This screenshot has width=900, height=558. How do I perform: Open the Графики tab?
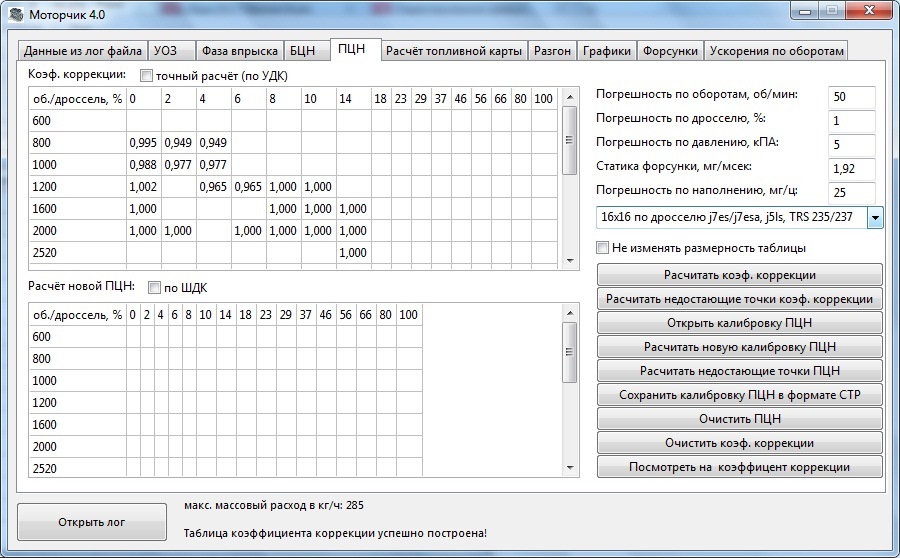[607, 51]
